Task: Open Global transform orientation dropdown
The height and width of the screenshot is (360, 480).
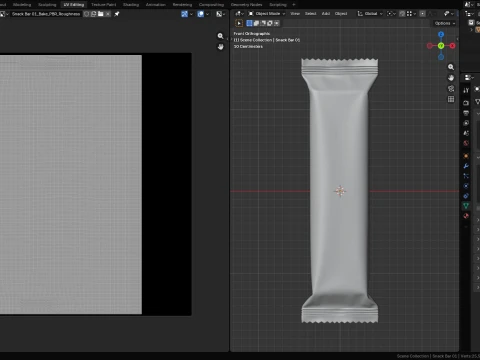Action: pos(370,14)
